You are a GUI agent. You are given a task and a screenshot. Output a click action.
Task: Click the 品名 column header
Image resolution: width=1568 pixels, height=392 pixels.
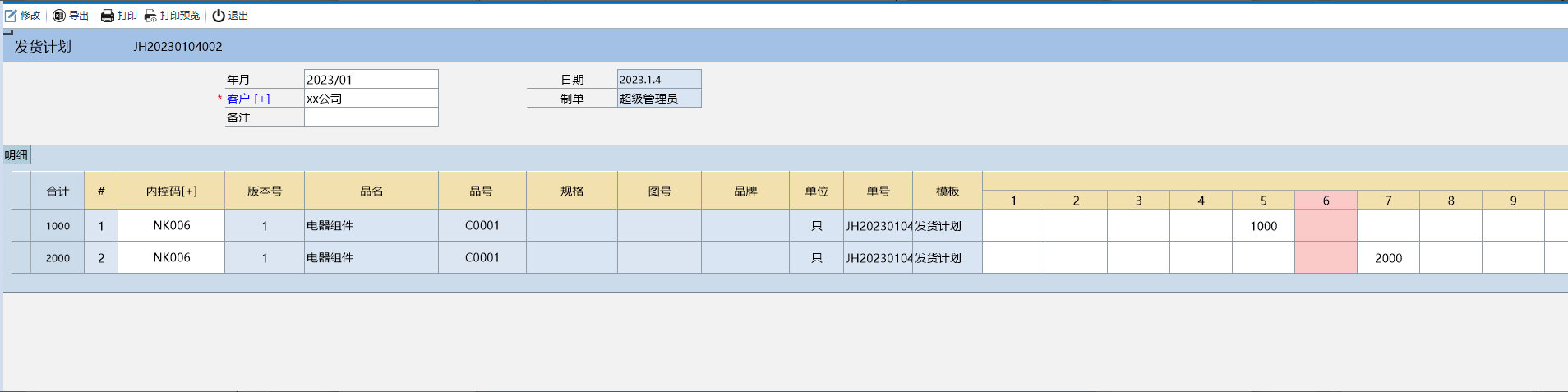[x=371, y=191]
